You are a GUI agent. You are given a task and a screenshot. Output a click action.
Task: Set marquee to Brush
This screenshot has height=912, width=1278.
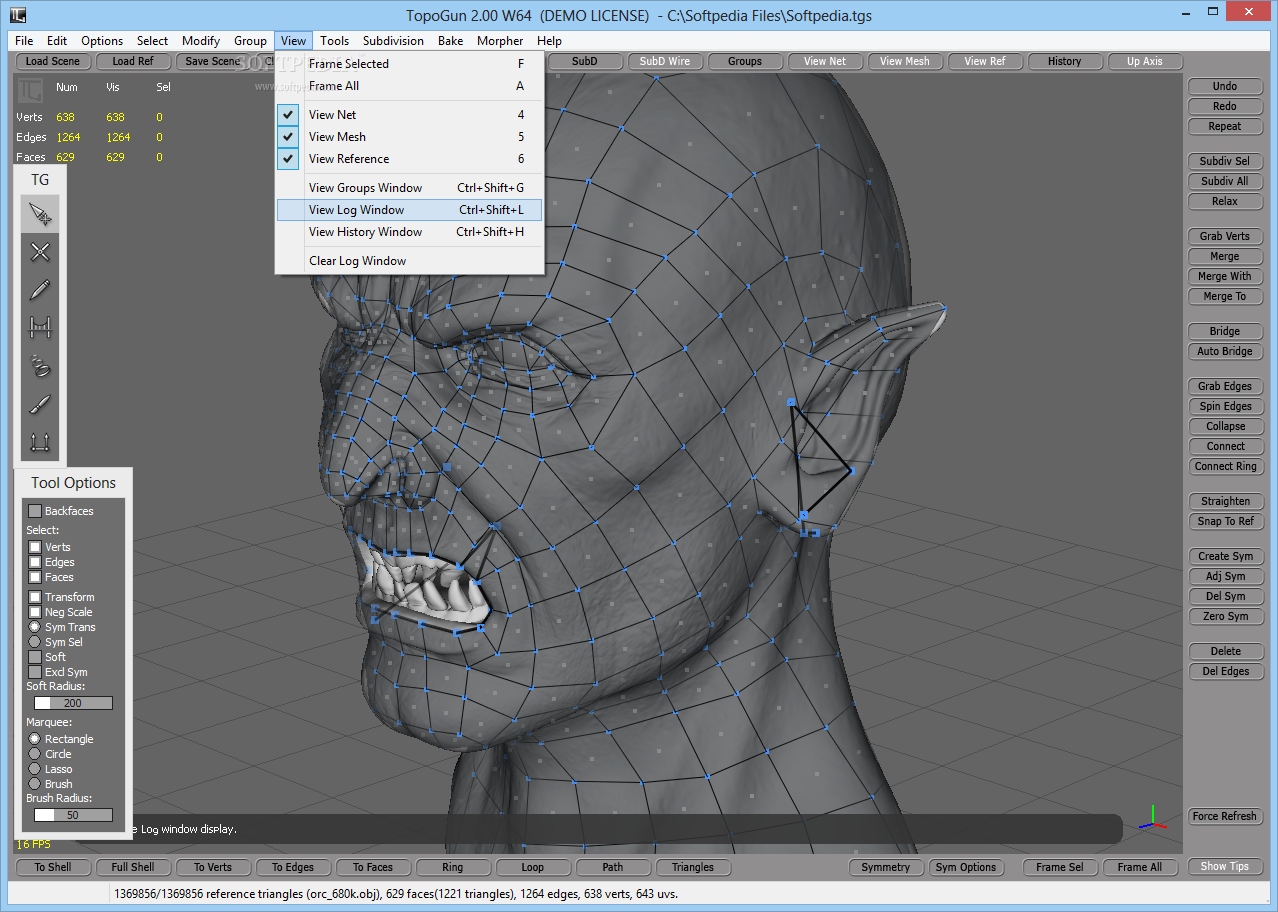pos(35,784)
